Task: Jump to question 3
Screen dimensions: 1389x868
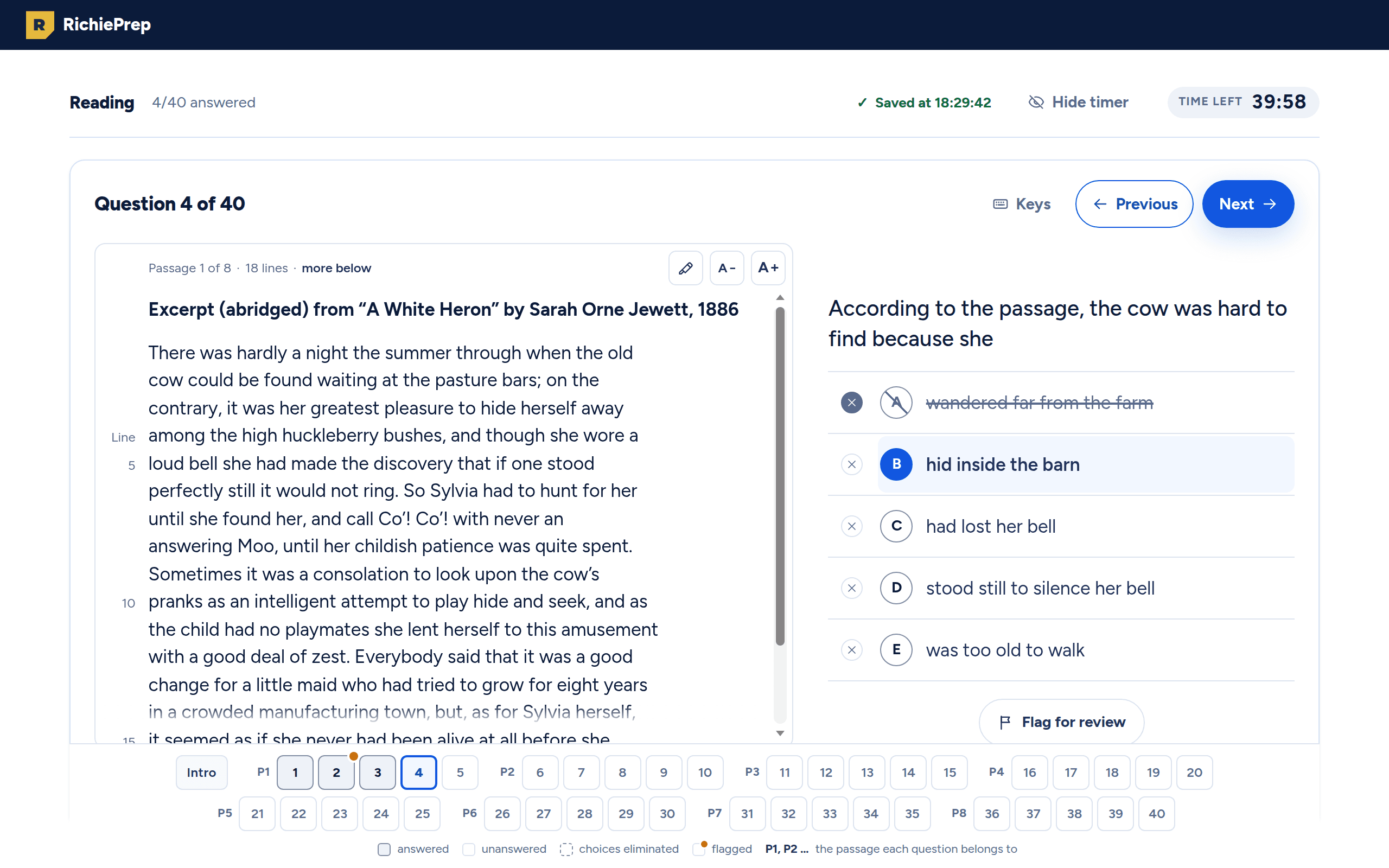Action: pyautogui.click(x=378, y=772)
